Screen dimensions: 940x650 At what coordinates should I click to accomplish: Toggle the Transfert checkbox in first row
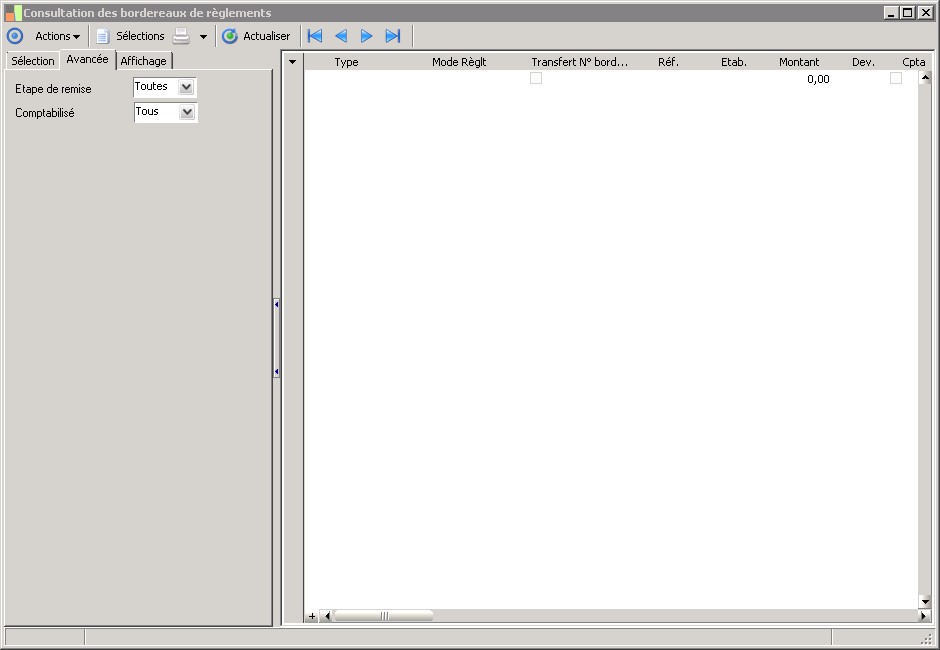536,78
